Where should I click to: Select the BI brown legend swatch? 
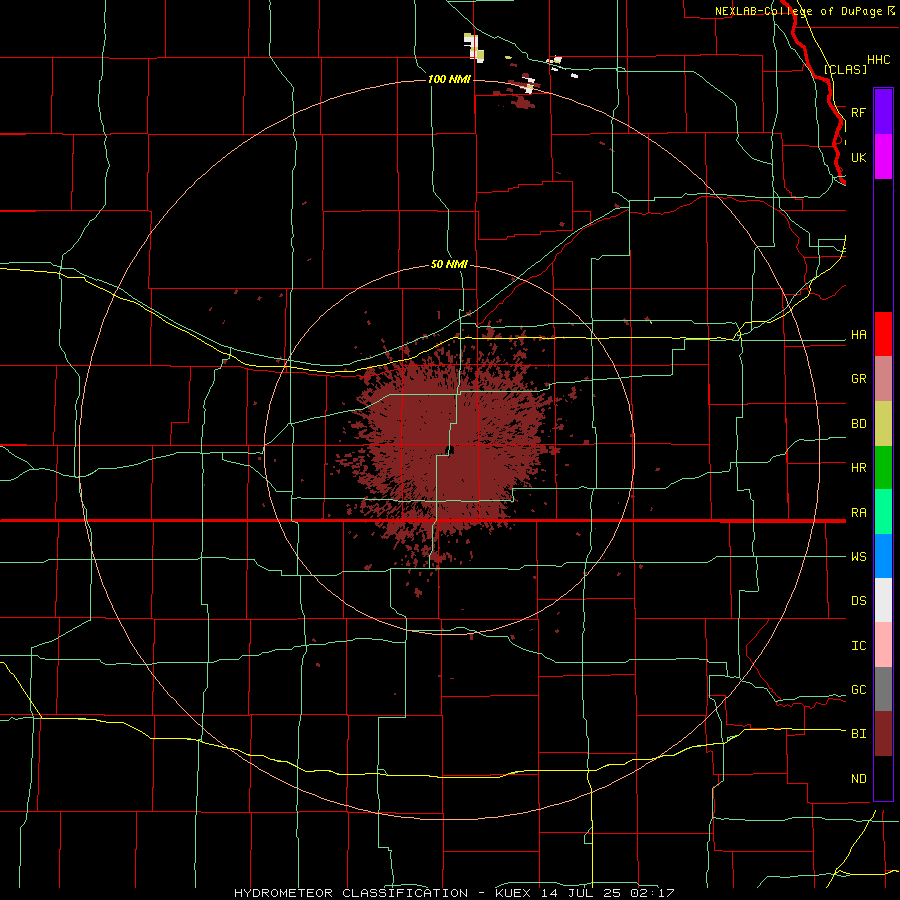(x=883, y=734)
